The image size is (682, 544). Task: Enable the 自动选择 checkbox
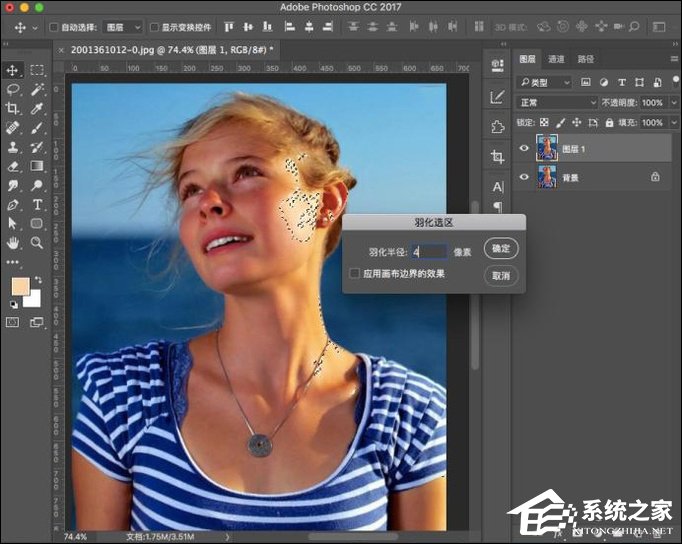click(x=53, y=27)
